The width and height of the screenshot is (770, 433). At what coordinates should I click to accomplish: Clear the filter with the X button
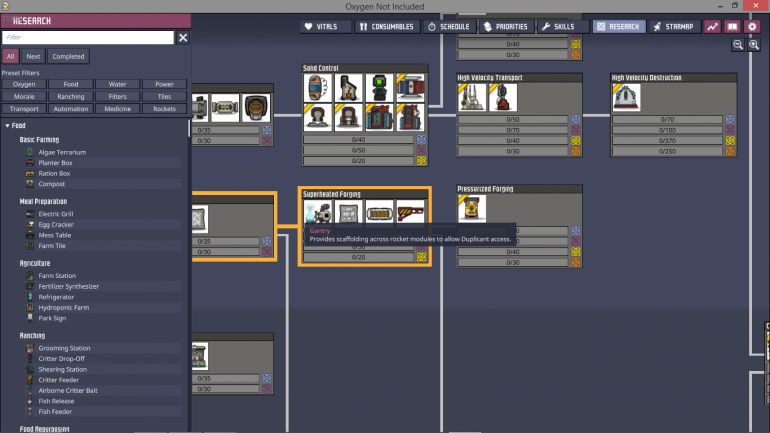[183, 38]
